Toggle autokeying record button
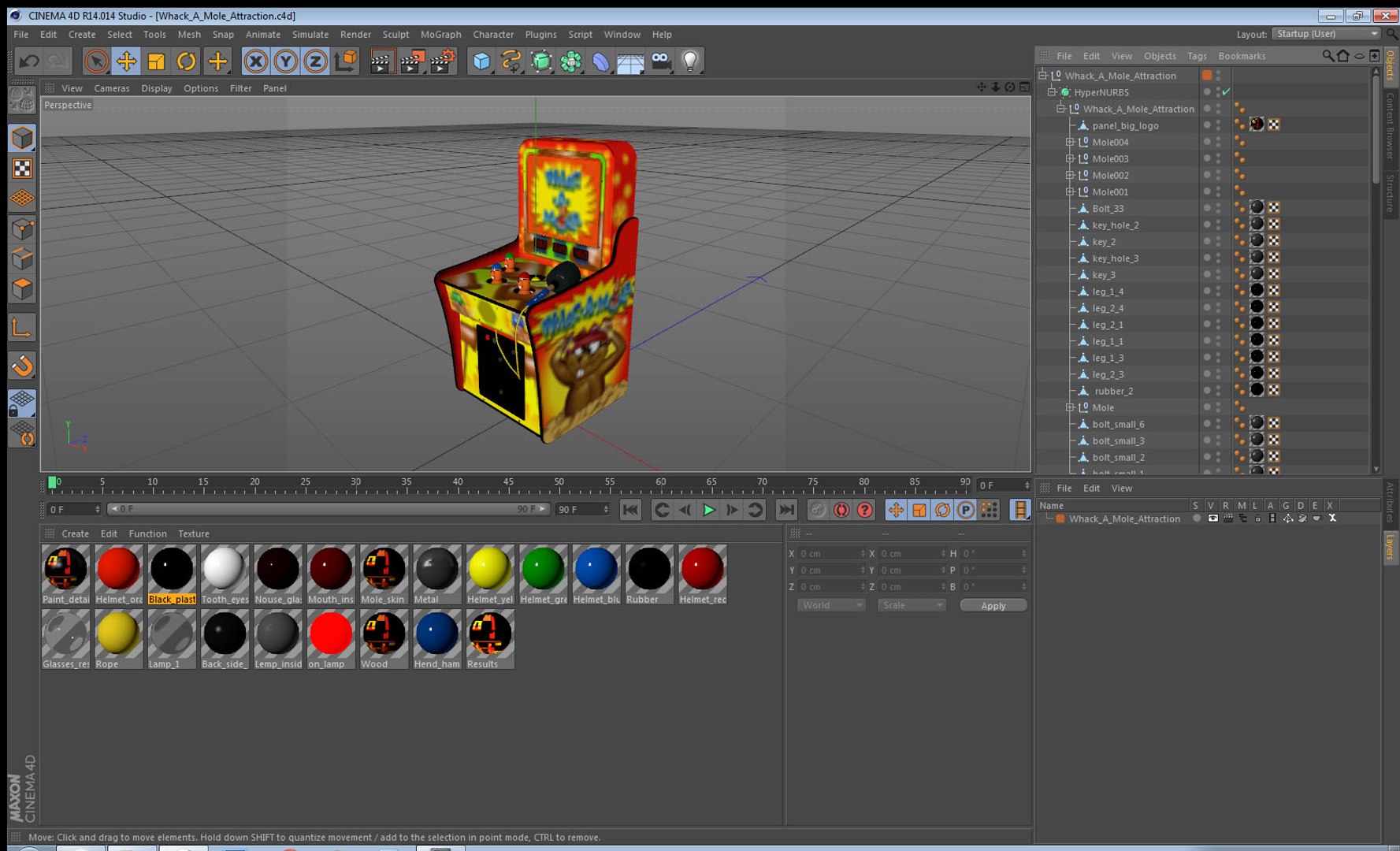Image resolution: width=1400 pixels, height=851 pixels. pos(841,510)
